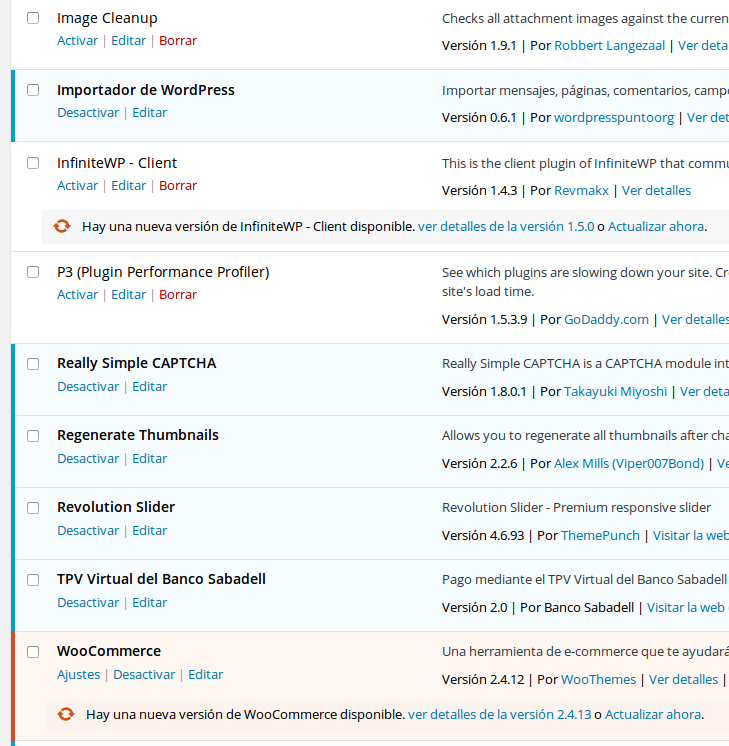Visit the TPV Banco Sabadell plugin website
The image size is (729, 746).
688,608
